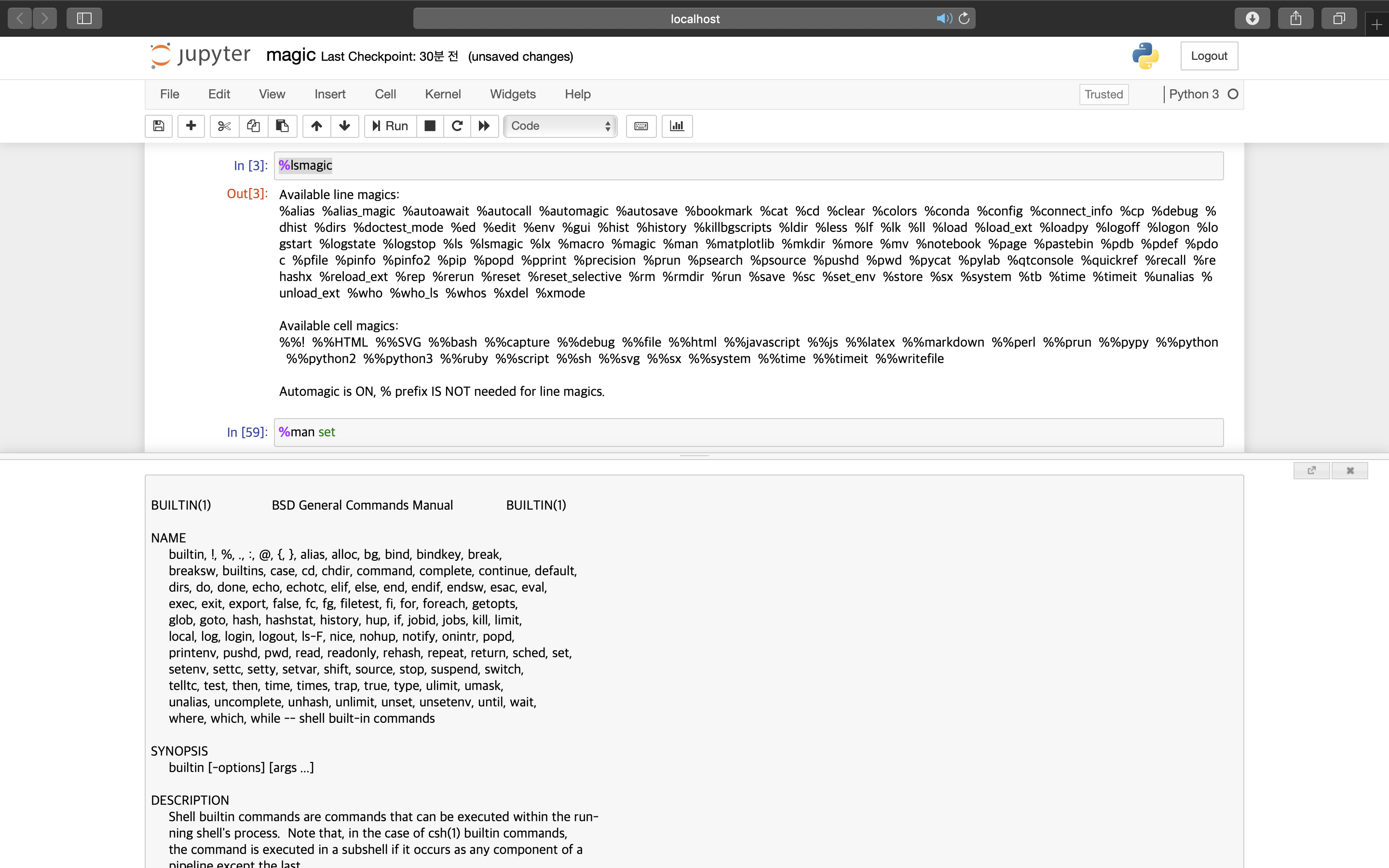
Task: Open the Kernel menu
Action: 443,94
